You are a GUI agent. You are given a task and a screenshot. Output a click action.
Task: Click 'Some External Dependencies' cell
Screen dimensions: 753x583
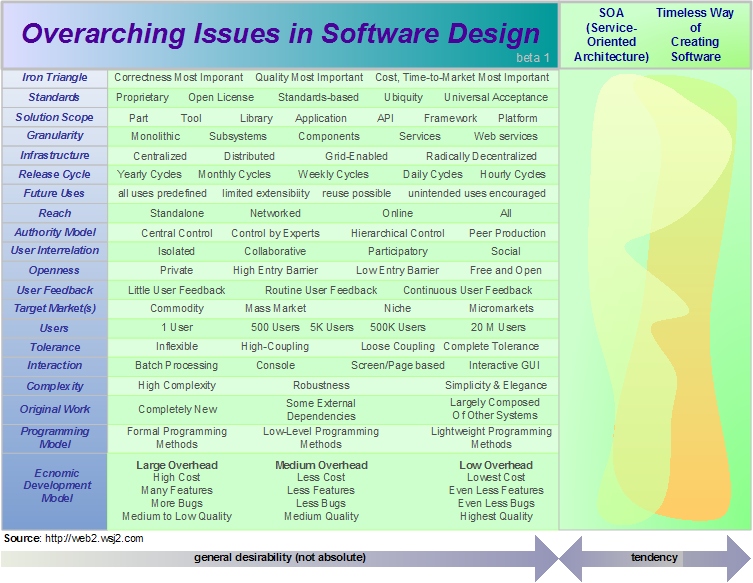click(x=321, y=410)
